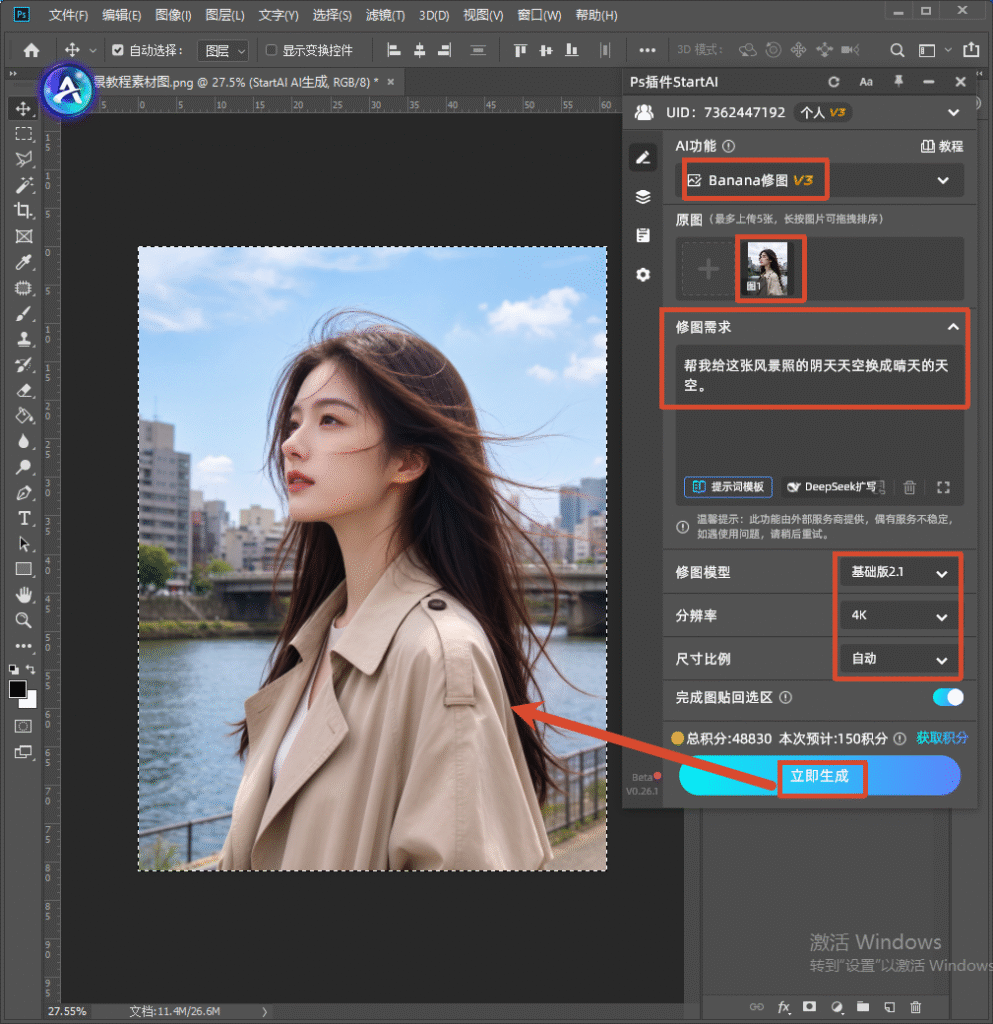Change screen mode icon in toolbox
Viewport: 993px width, 1024px height.
click(23, 752)
